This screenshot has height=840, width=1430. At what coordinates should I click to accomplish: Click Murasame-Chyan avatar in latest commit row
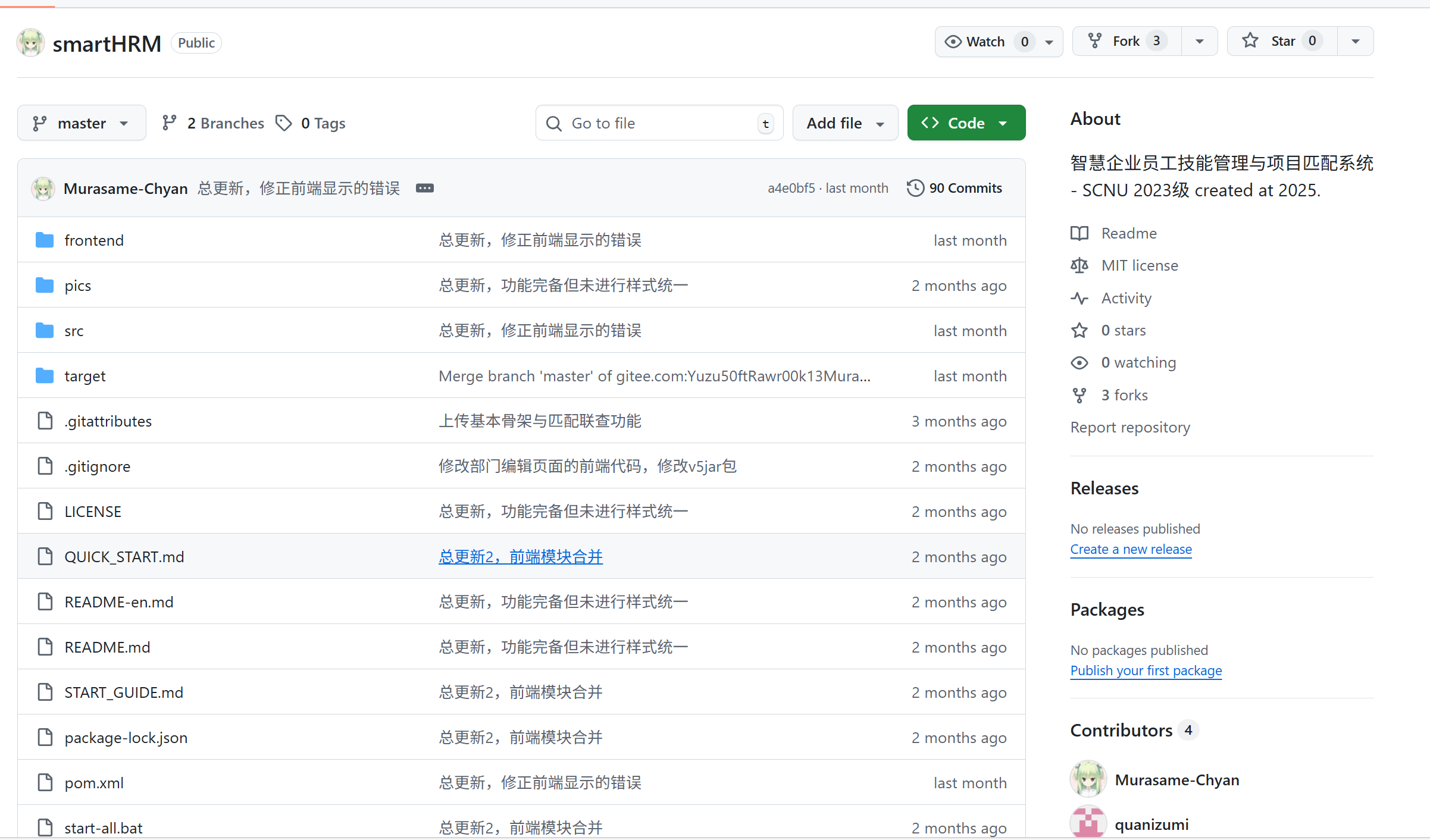[x=43, y=189]
